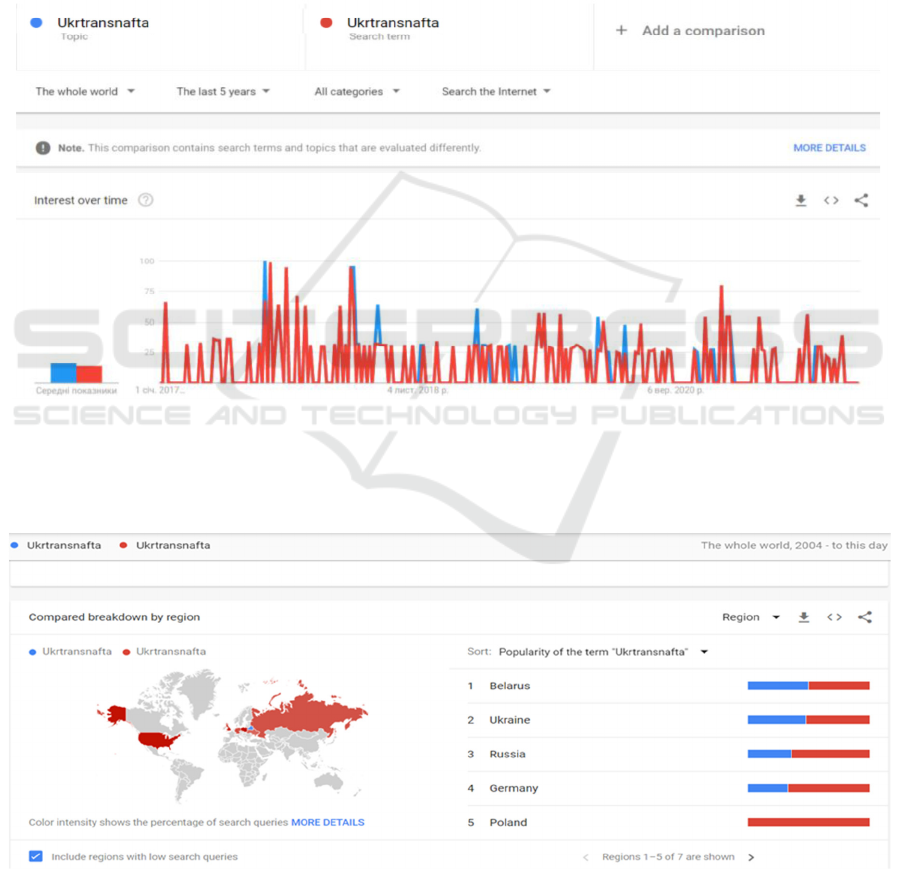Go to previous page of regions
The height and width of the screenshot is (869, 901).
point(586,857)
